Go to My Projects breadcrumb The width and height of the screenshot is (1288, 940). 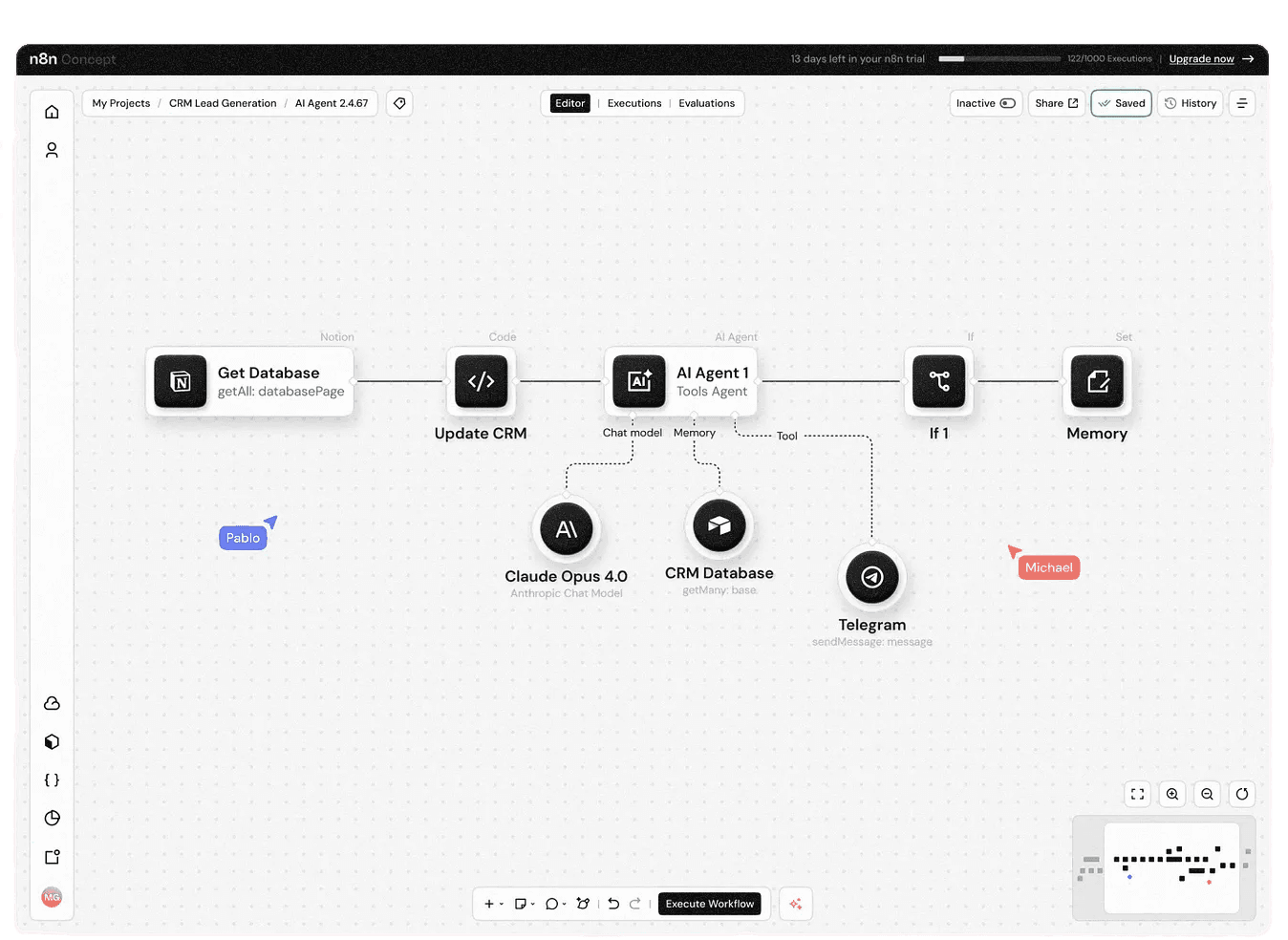tap(121, 103)
